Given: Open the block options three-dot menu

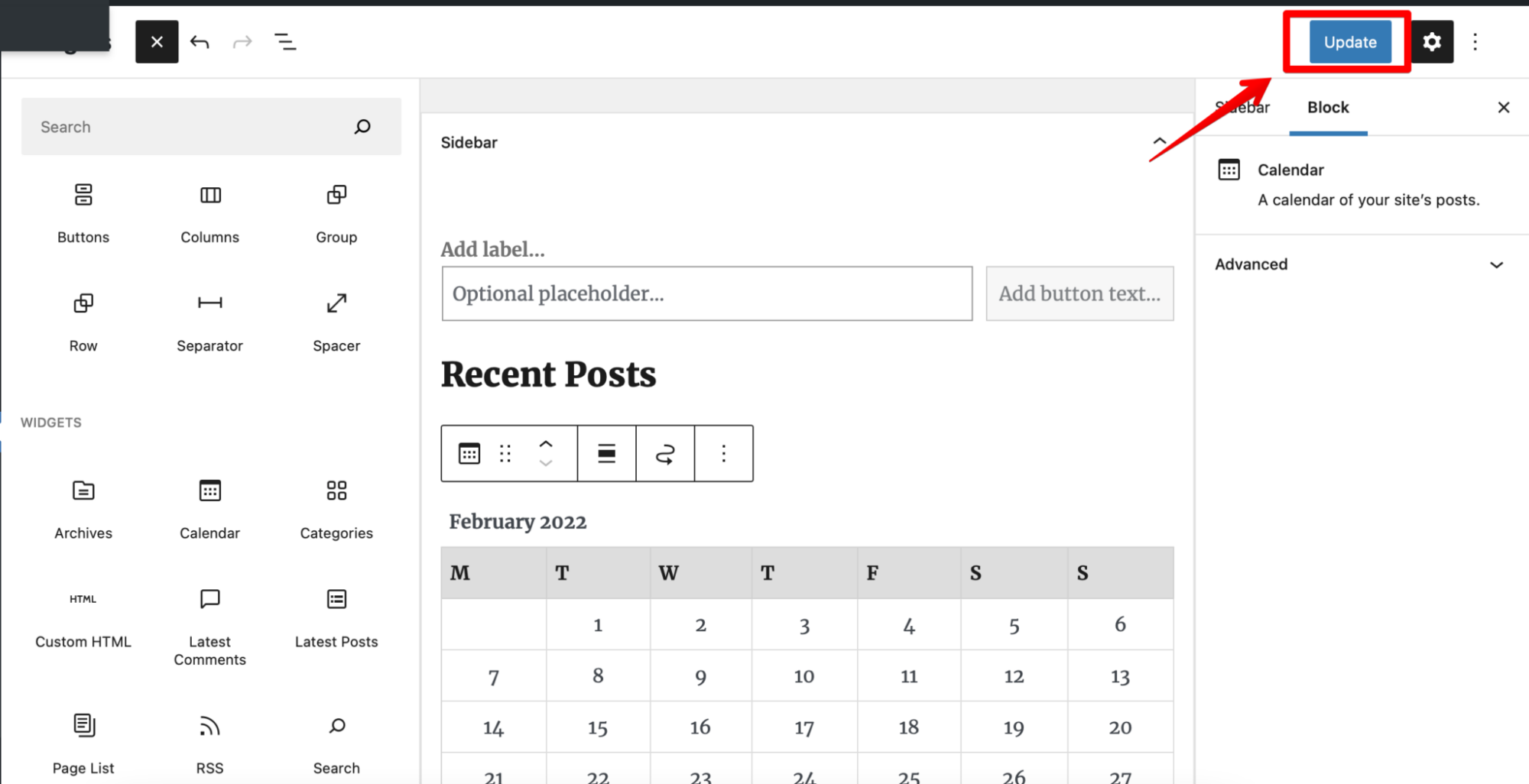Looking at the screenshot, I should pyautogui.click(x=723, y=453).
